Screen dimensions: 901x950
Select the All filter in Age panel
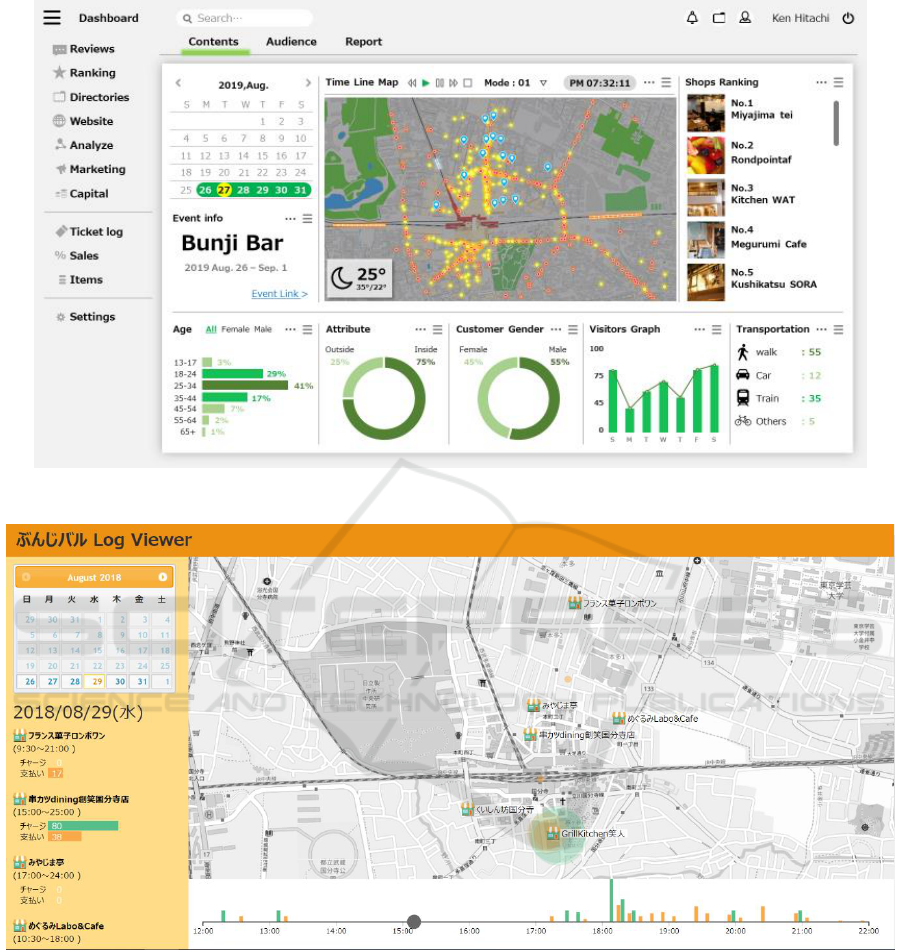(211, 329)
